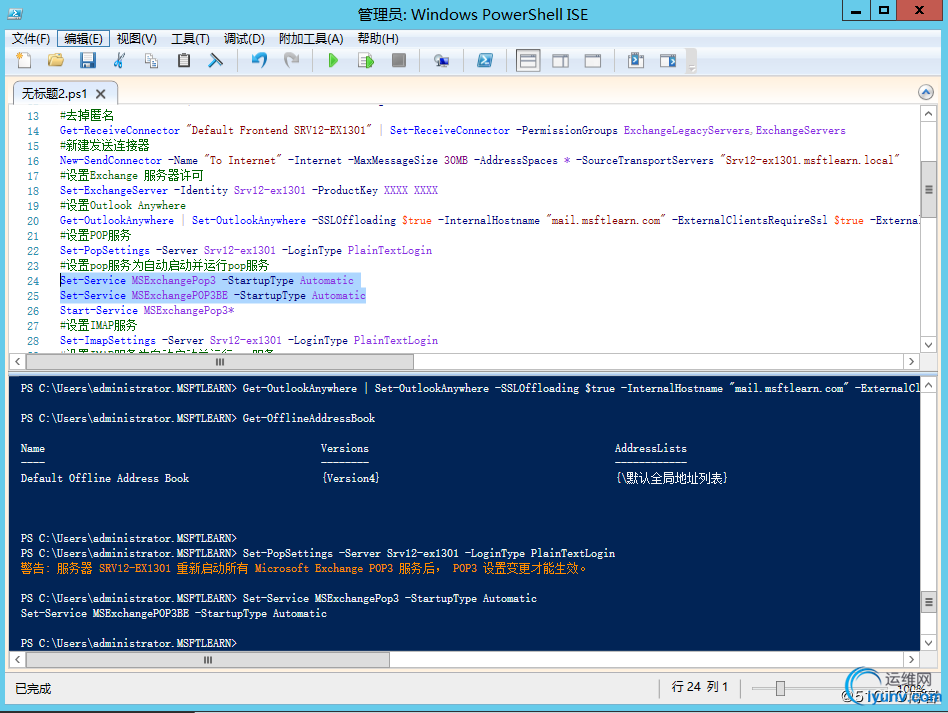The width and height of the screenshot is (948, 713).
Task: Click the #去掉匿名 comment line
Action: [x=86, y=115]
